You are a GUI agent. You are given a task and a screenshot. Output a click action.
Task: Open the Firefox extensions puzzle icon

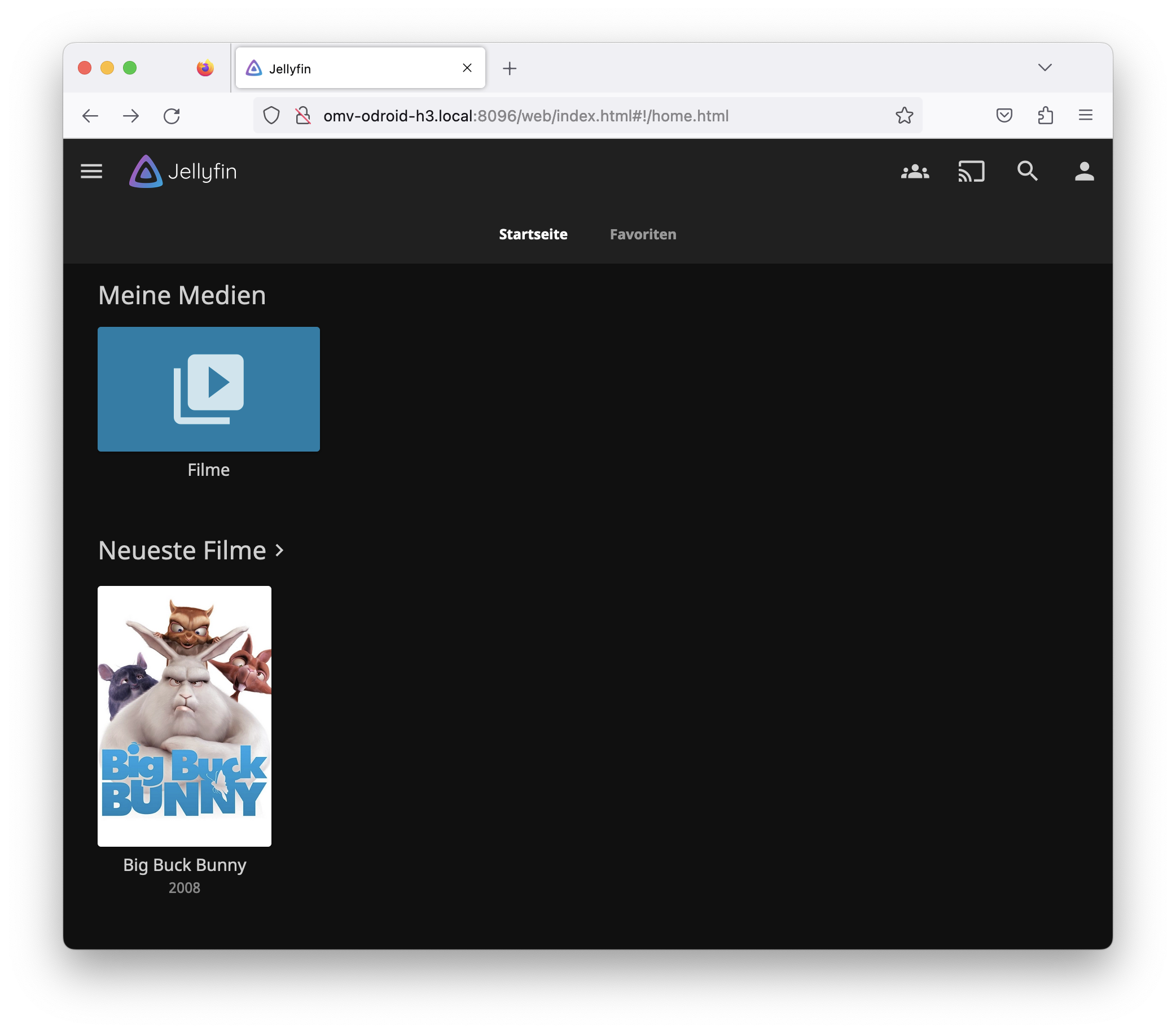pyautogui.click(x=1046, y=116)
